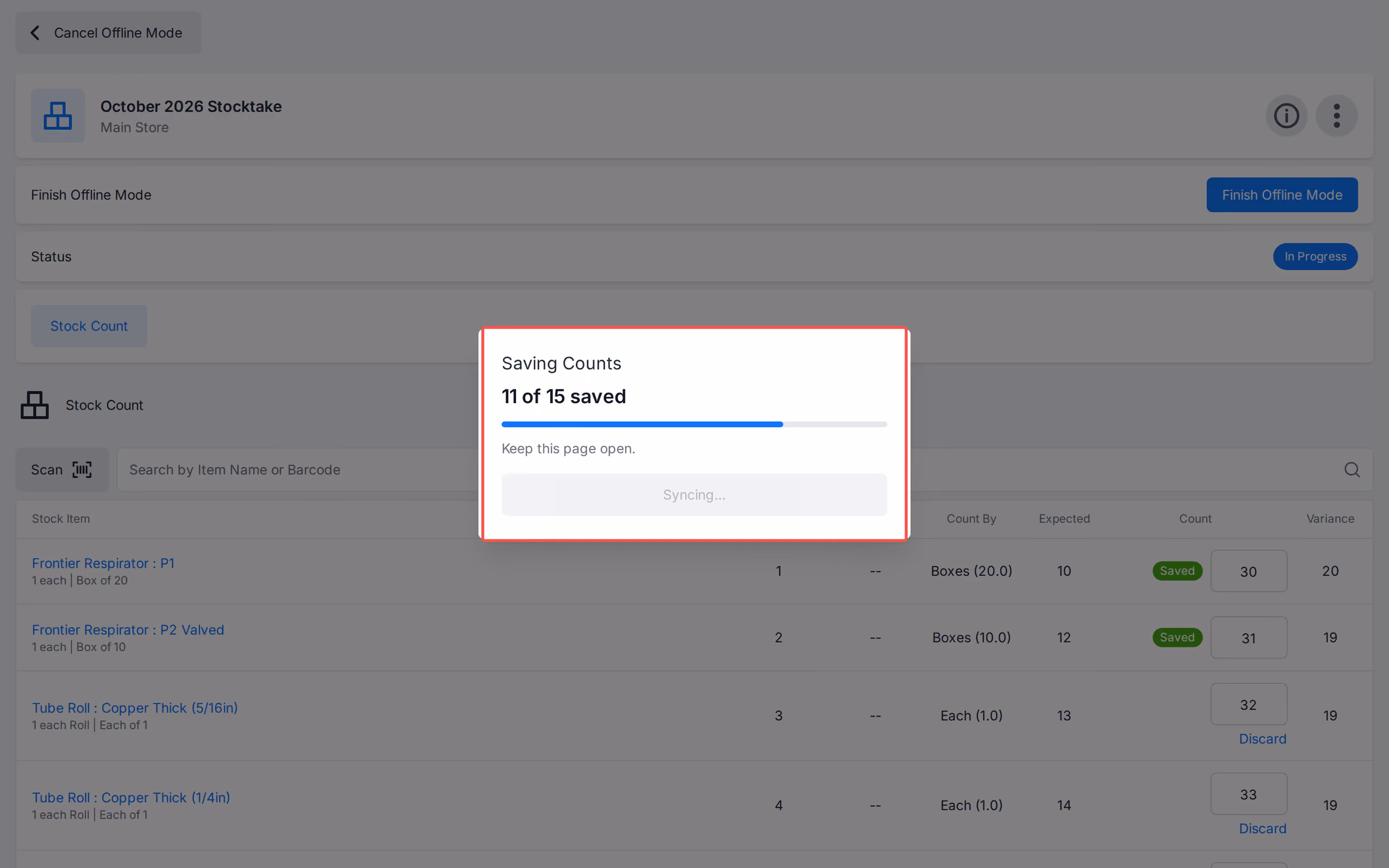The height and width of the screenshot is (868, 1389).
Task: Open the three-dot more options menu
Action: pyautogui.click(x=1336, y=116)
